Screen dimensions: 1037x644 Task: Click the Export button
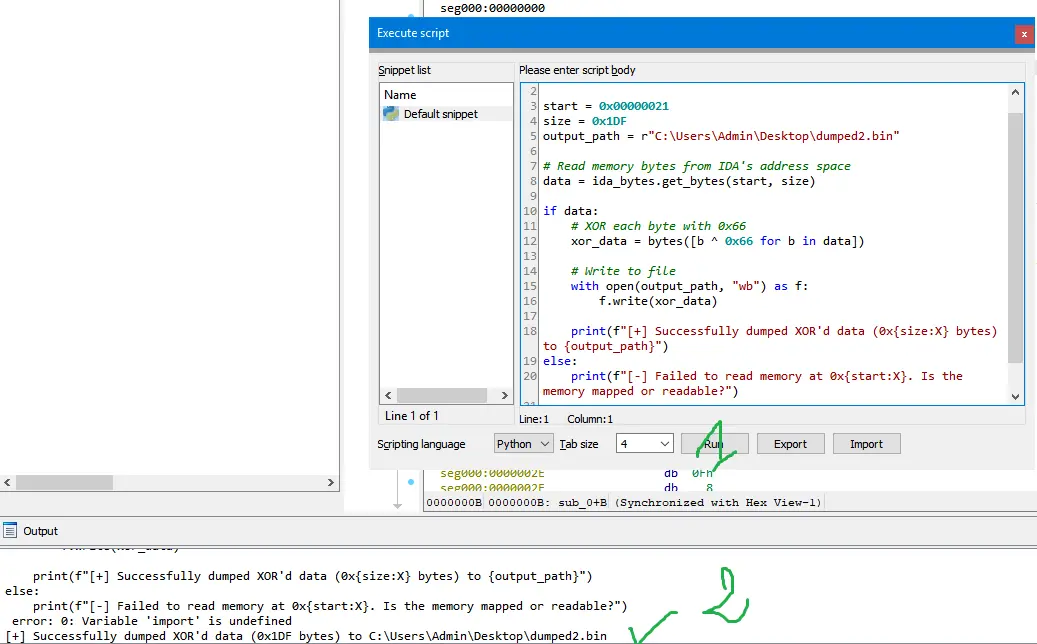tap(790, 444)
